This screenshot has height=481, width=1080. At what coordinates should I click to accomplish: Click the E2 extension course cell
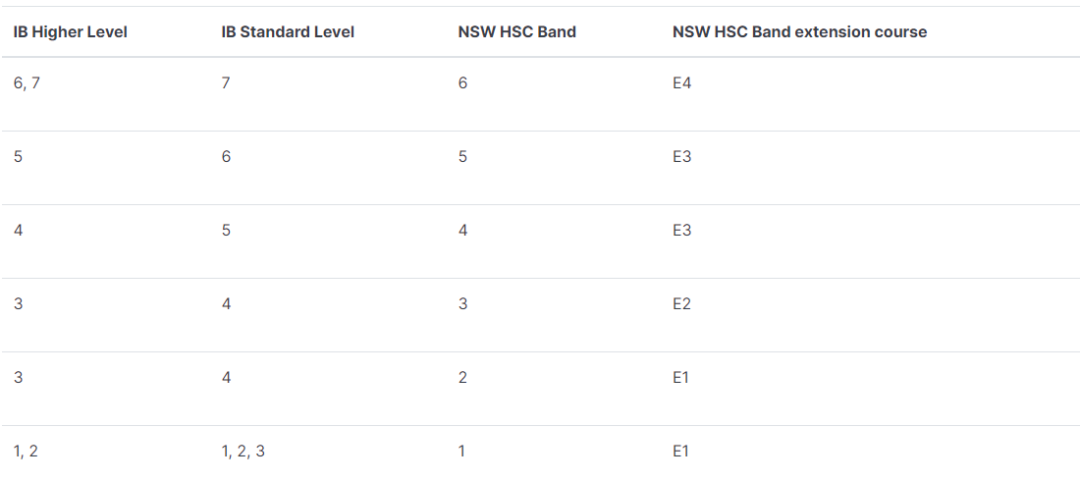(681, 304)
